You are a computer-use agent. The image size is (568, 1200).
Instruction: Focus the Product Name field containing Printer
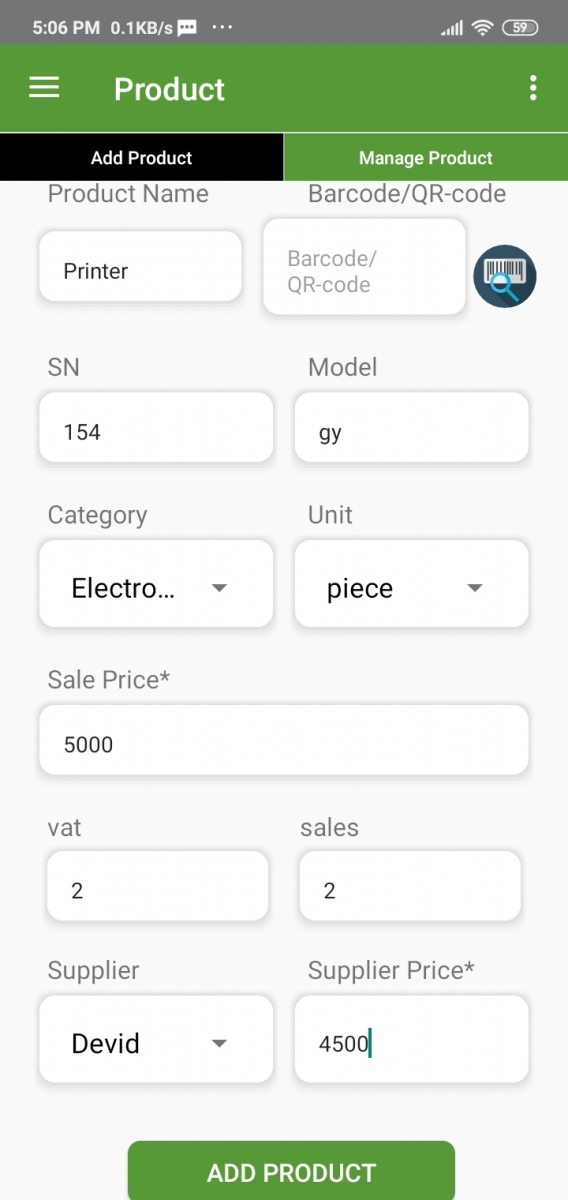140,266
